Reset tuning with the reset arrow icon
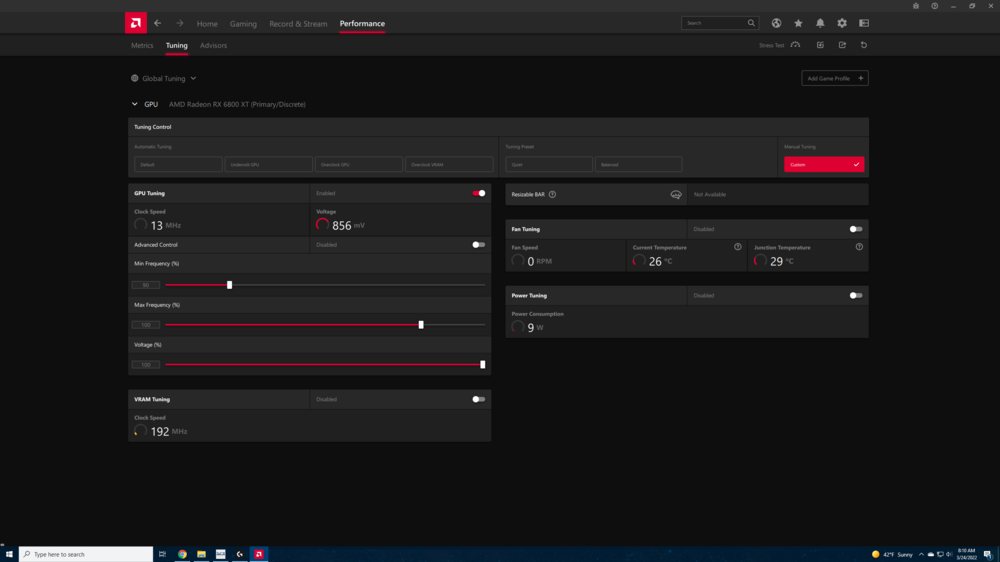Viewport: 1000px width, 562px height. 864,45
